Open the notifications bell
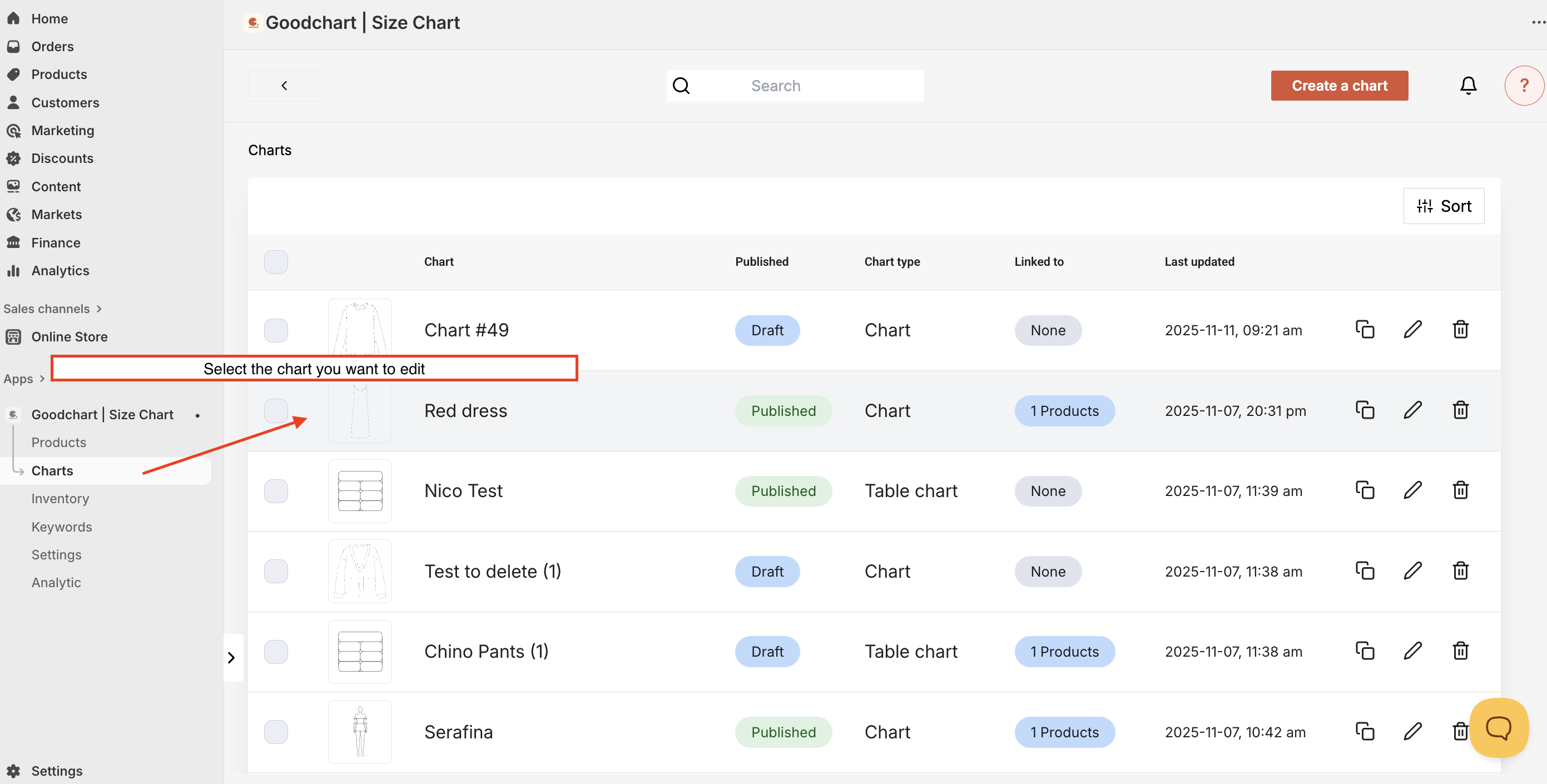Image resolution: width=1547 pixels, height=784 pixels. tap(1467, 85)
